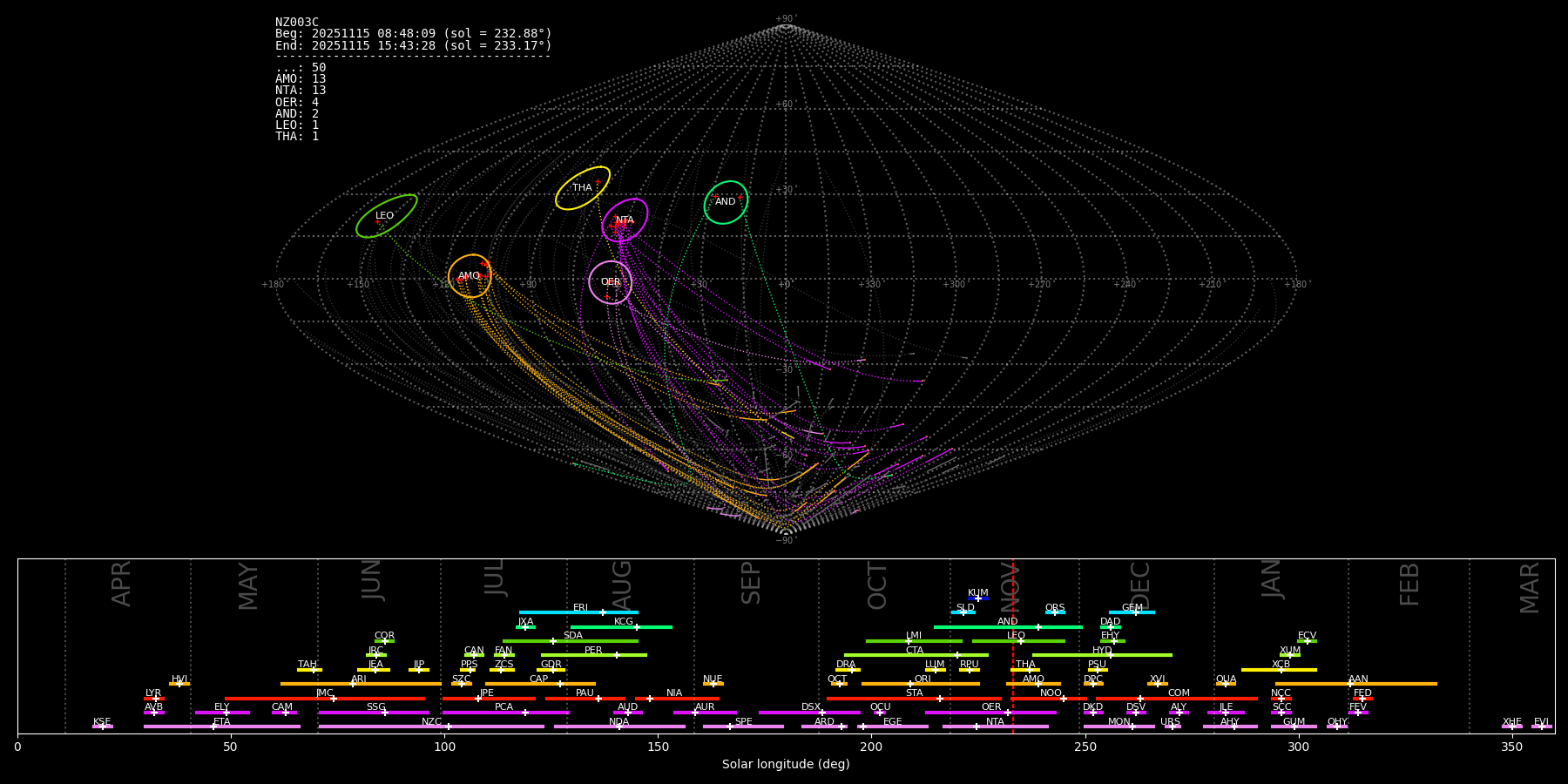This screenshot has width=1568, height=784.
Task: Click the 'AMO: 13' legend count entry
Action: [301, 79]
